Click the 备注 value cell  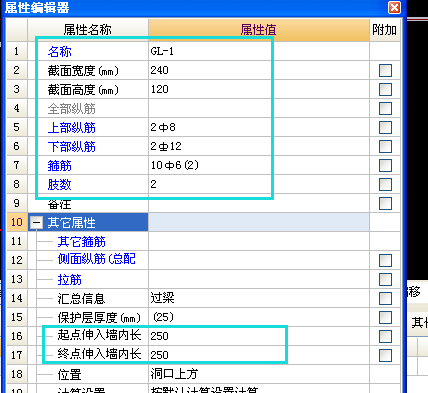point(259,203)
